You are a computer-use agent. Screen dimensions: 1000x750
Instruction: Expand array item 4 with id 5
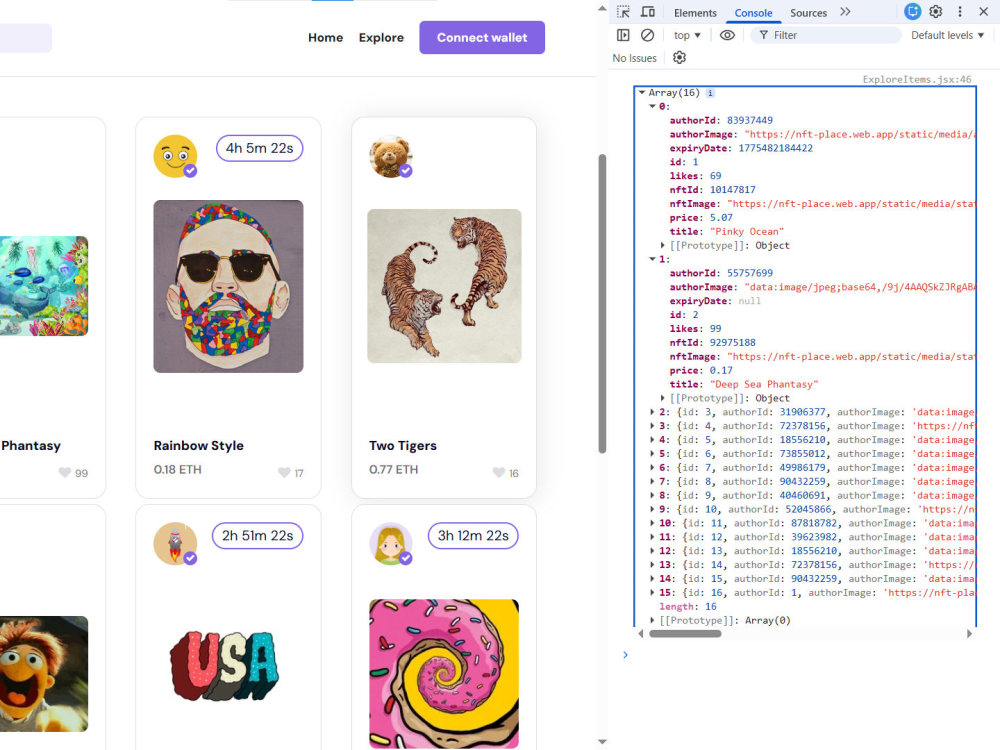pyautogui.click(x=652, y=440)
